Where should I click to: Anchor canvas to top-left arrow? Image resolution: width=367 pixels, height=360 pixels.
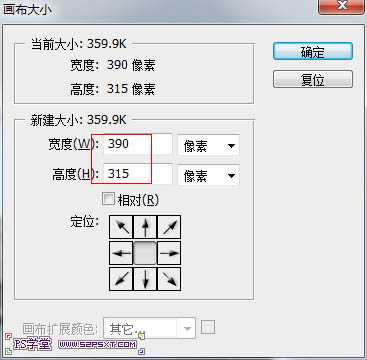coord(121,227)
